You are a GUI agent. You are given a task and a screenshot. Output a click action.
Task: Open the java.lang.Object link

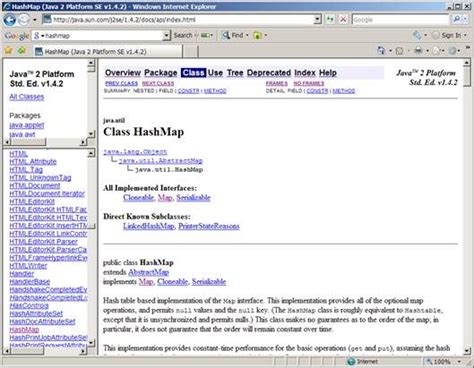(135, 152)
